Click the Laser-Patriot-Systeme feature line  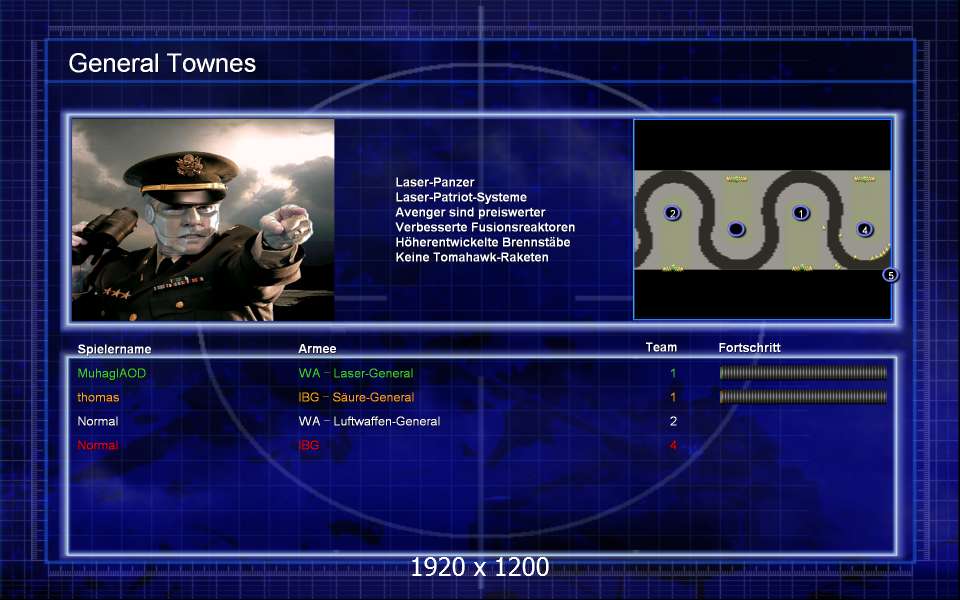tap(461, 197)
